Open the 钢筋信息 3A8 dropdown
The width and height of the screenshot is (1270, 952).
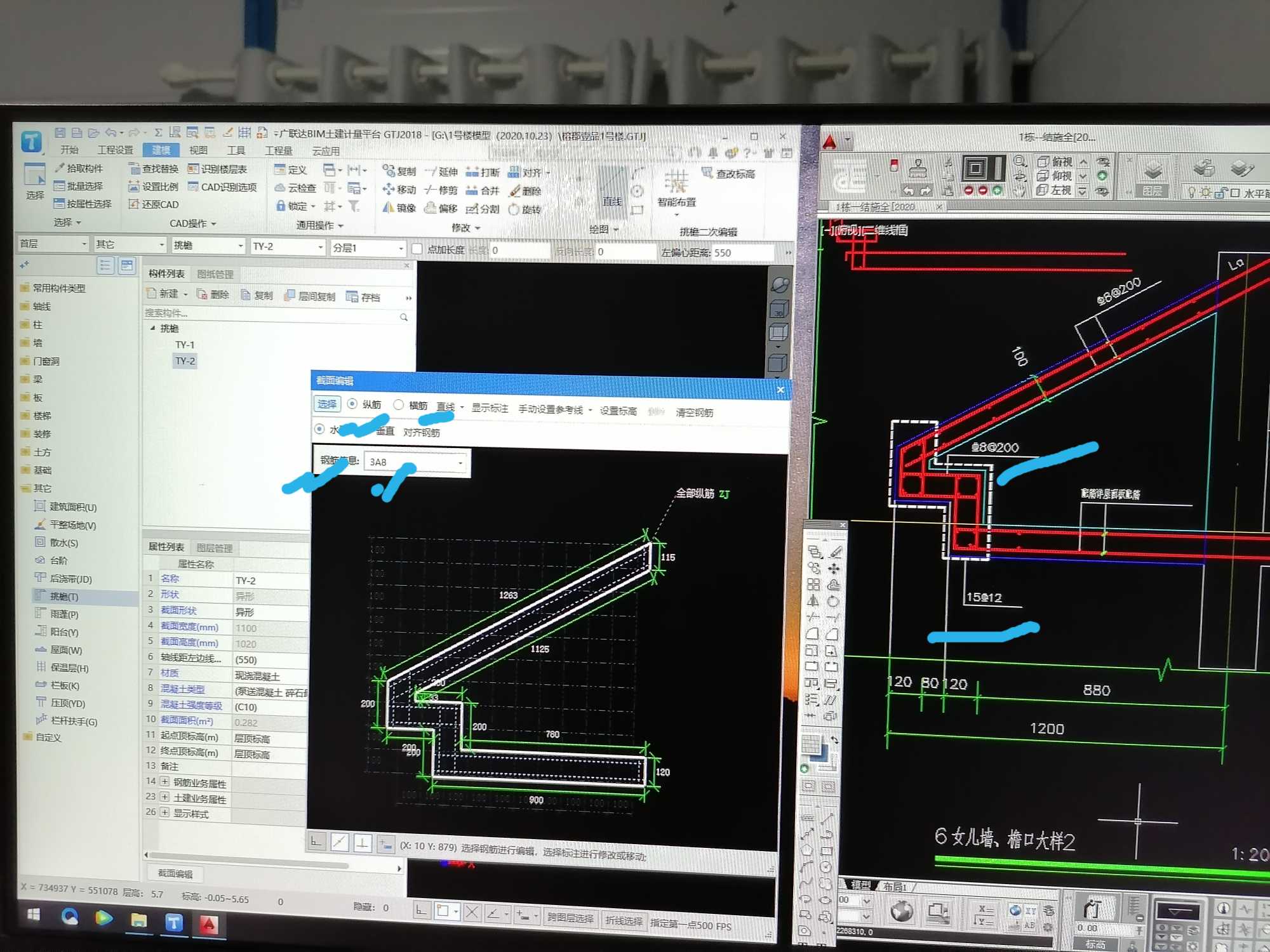pyautogui.click(x=417, y=462)
